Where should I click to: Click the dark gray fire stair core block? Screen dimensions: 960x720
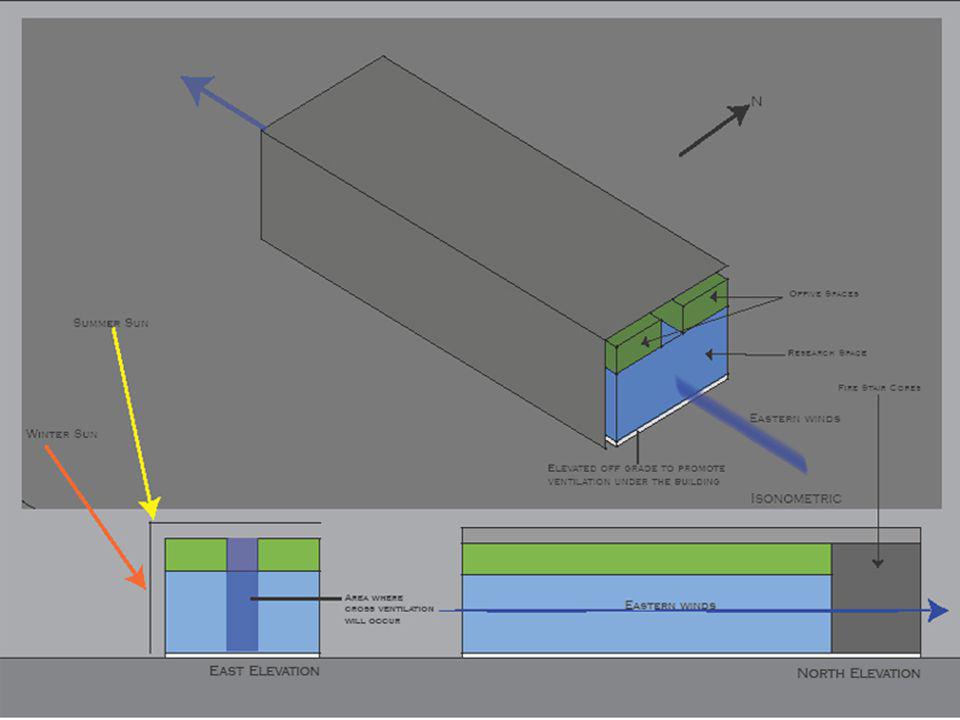[876, 598]
